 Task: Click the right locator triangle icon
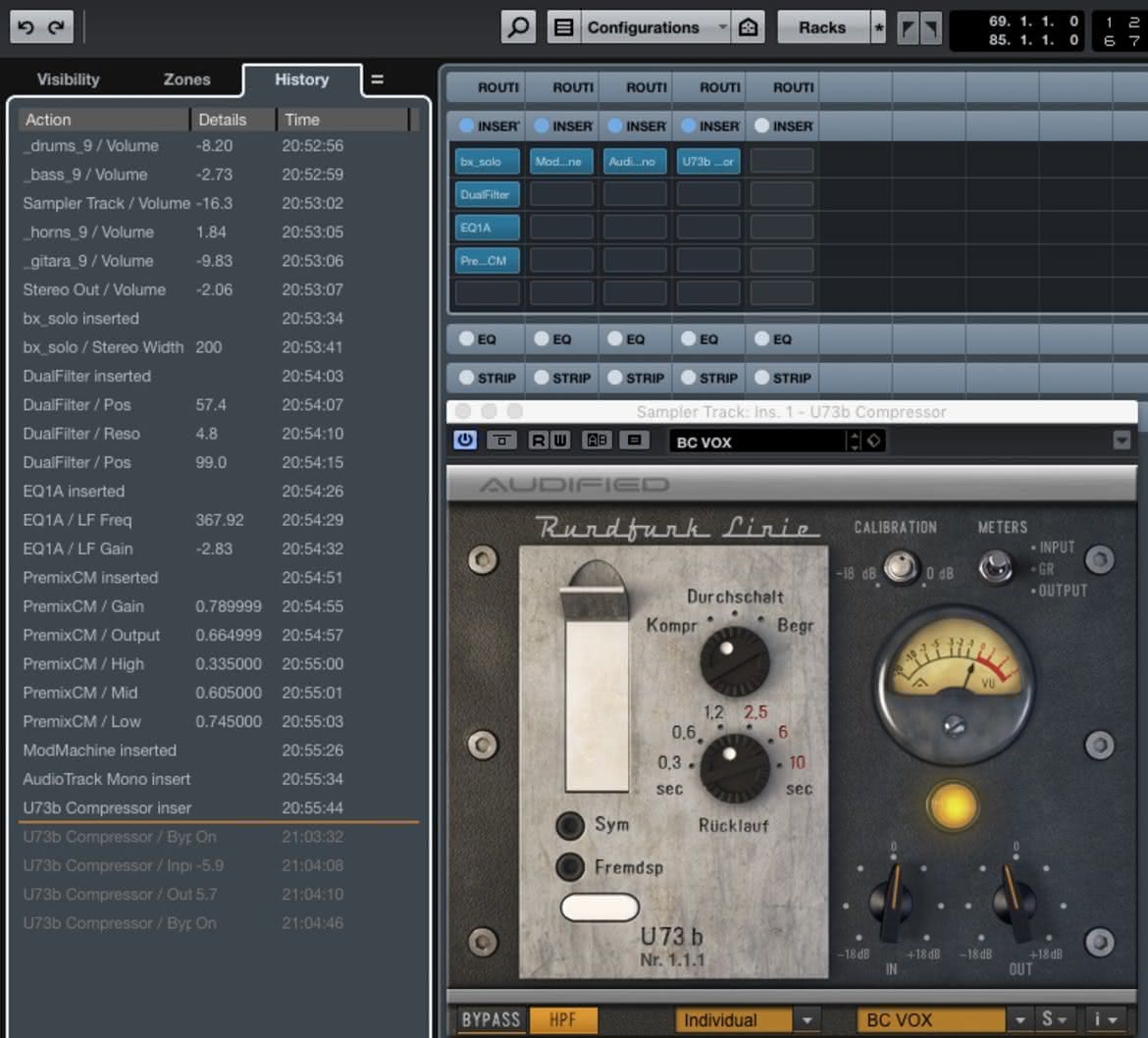[x=930, y=28]
